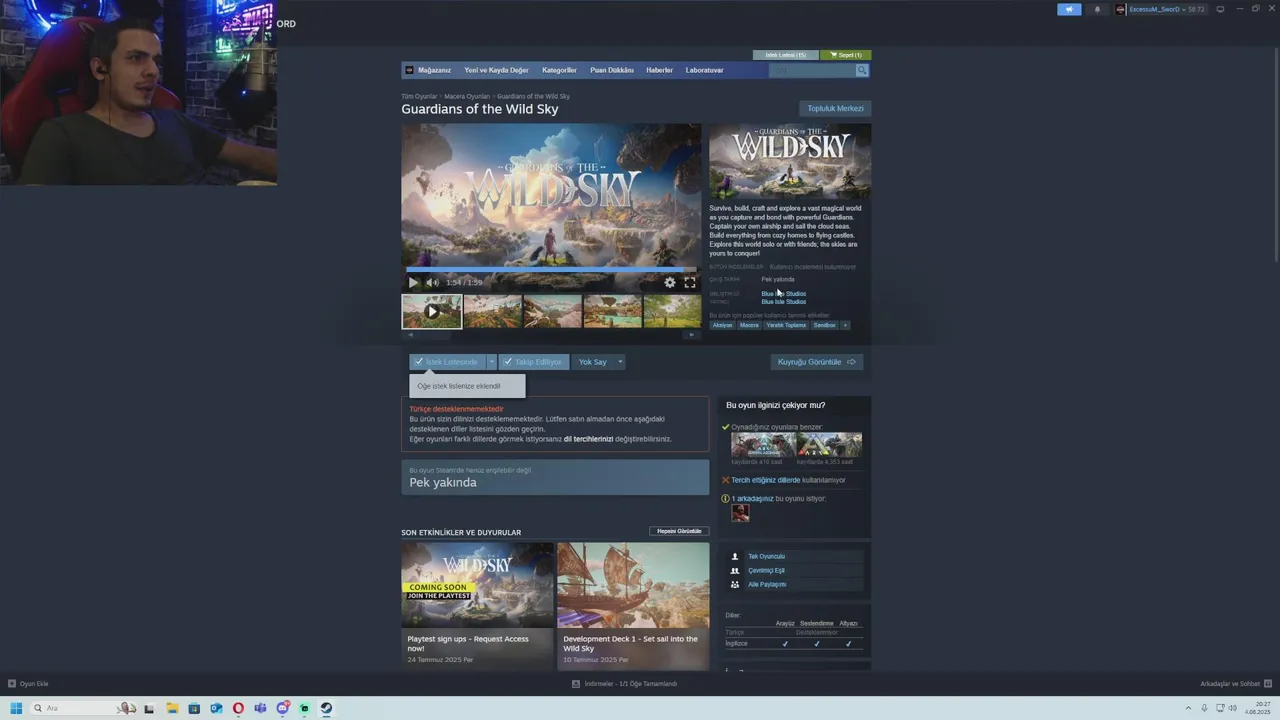Enter fullscreen mode for the trailer
This screenshot has width=1280, height=720.
[x=690, y=283]
